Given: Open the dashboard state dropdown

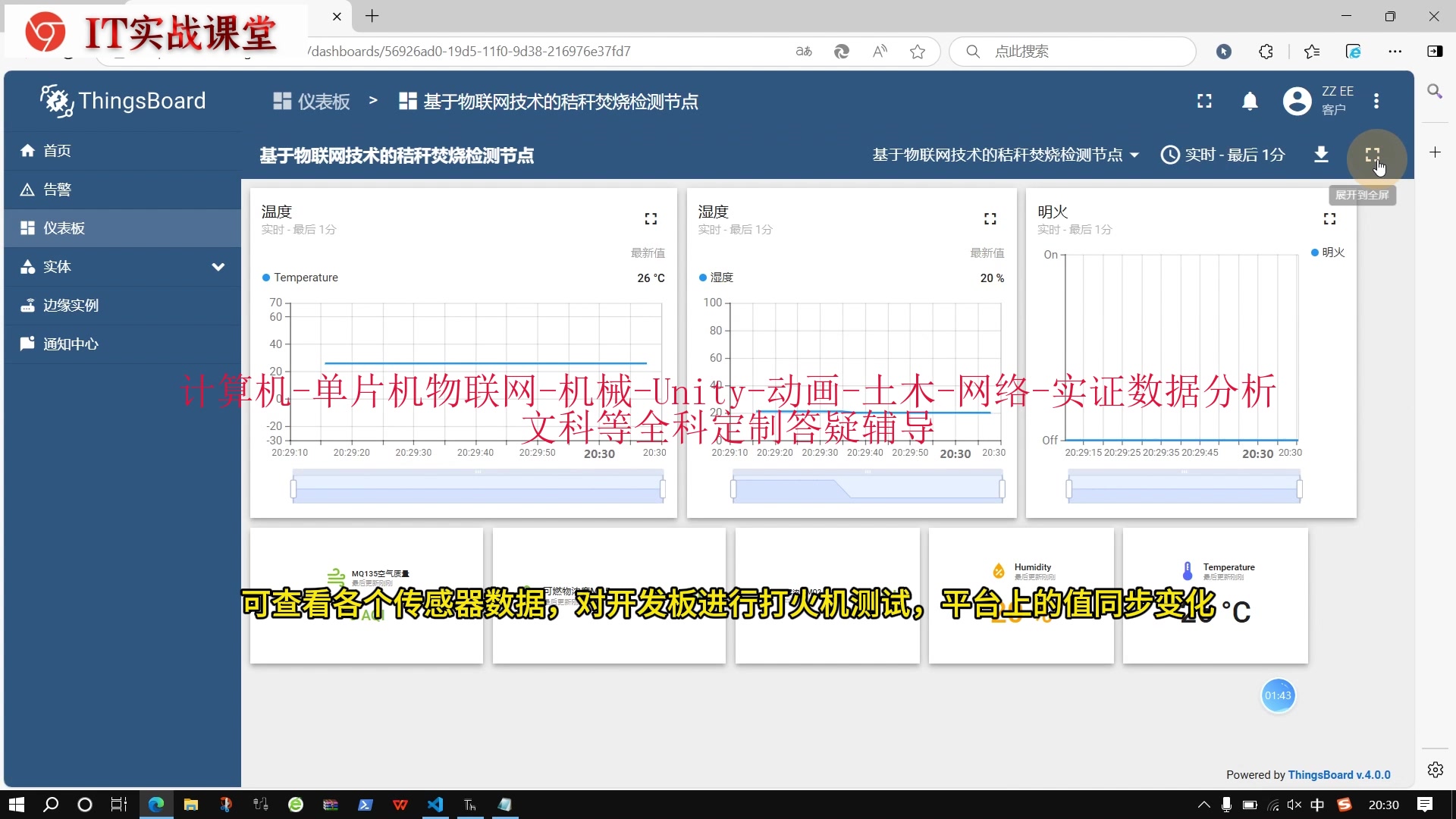Looking at the screenshot, I should point(1005,155).
